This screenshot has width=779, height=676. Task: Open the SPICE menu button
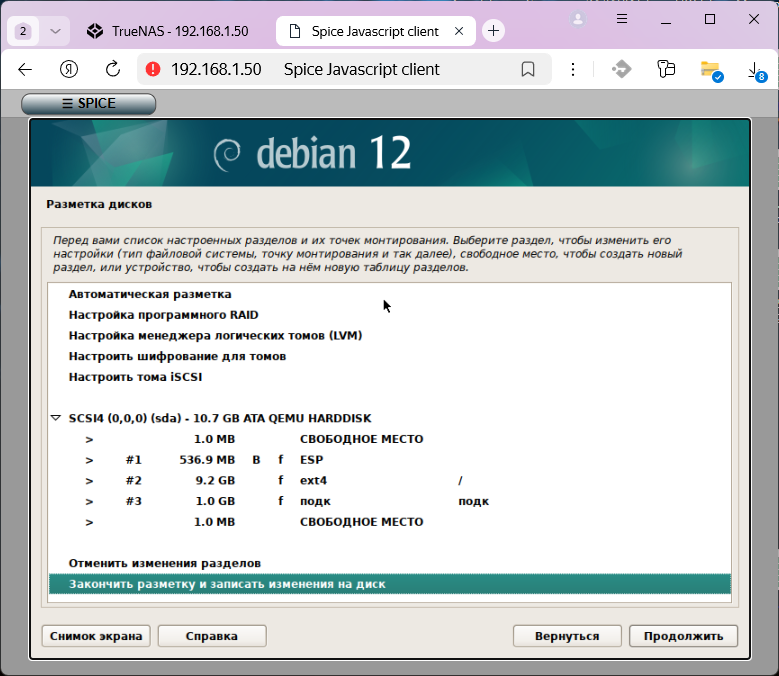tap(88, 103)
